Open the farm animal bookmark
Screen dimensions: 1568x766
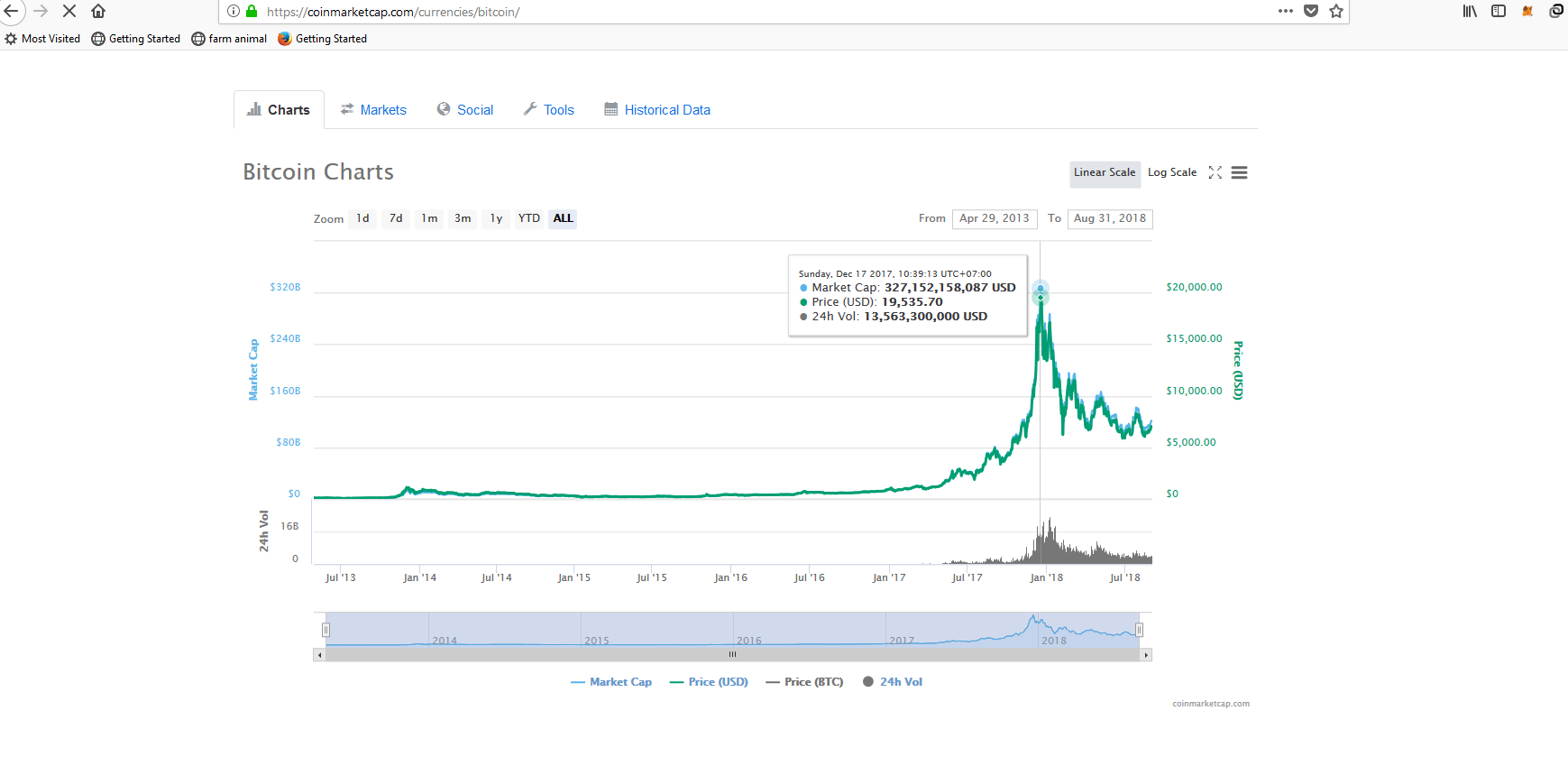(x=229, y=39)
